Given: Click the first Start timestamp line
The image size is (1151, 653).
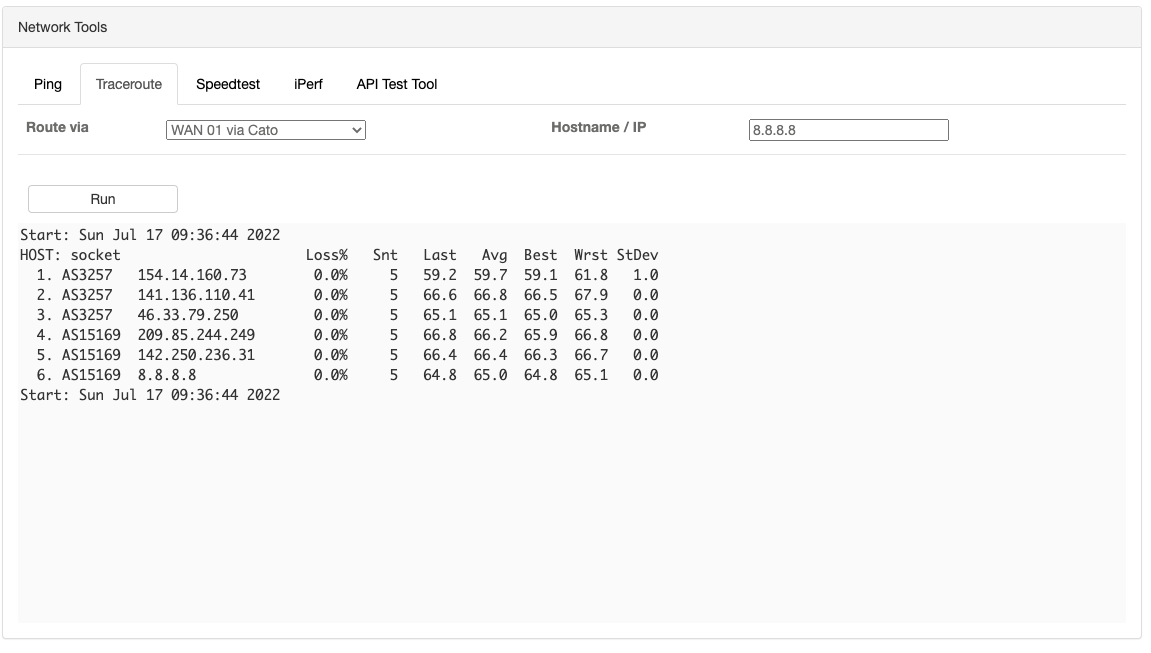Looking at the screenshot, I should pyautogui.click(x=150, y=235).
